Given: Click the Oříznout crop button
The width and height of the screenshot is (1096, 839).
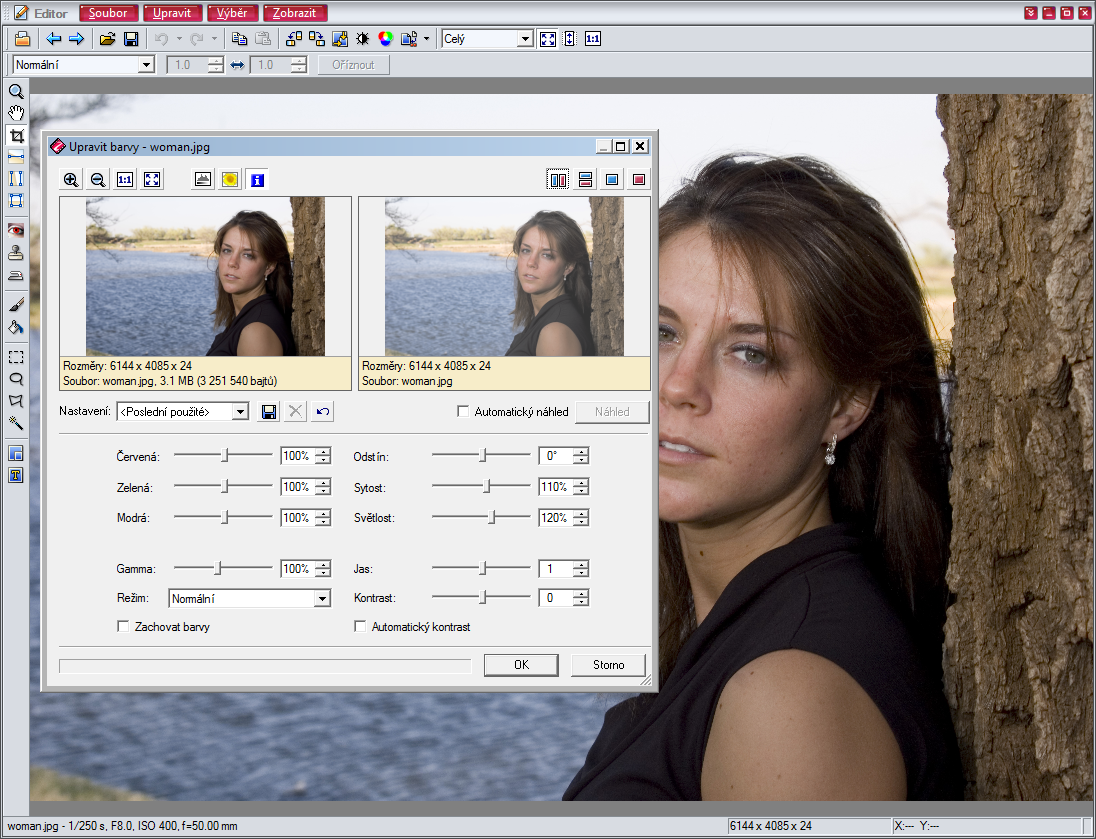Looking at the screenshot, I should (x=353, y=65).
